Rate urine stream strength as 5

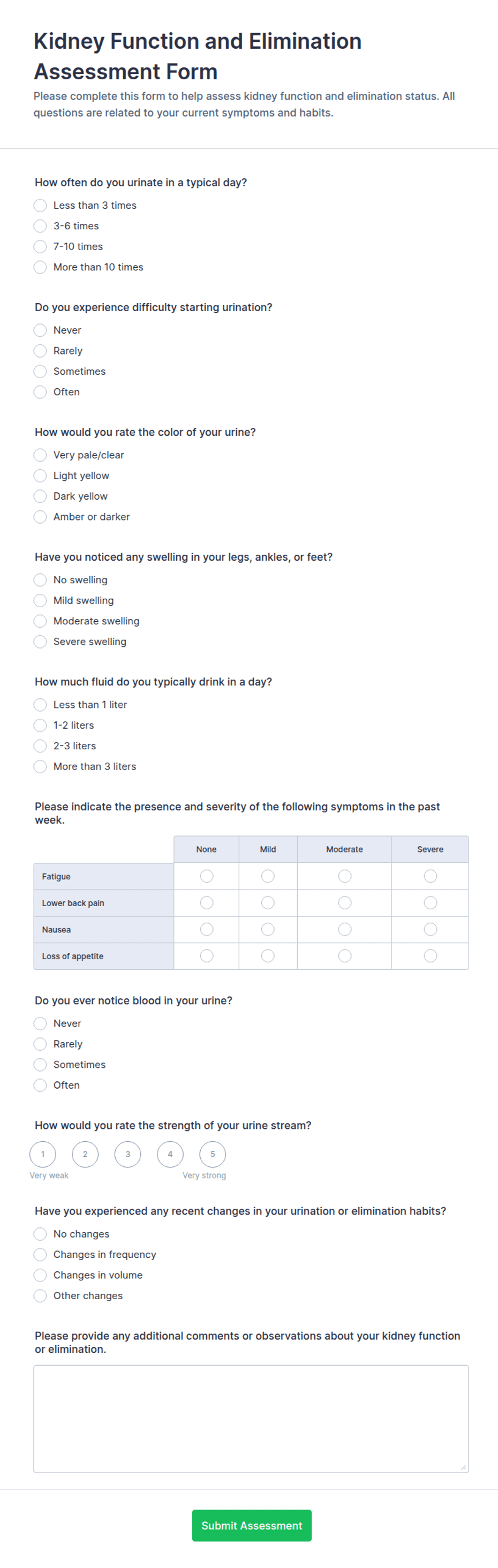pos(213,1154)
